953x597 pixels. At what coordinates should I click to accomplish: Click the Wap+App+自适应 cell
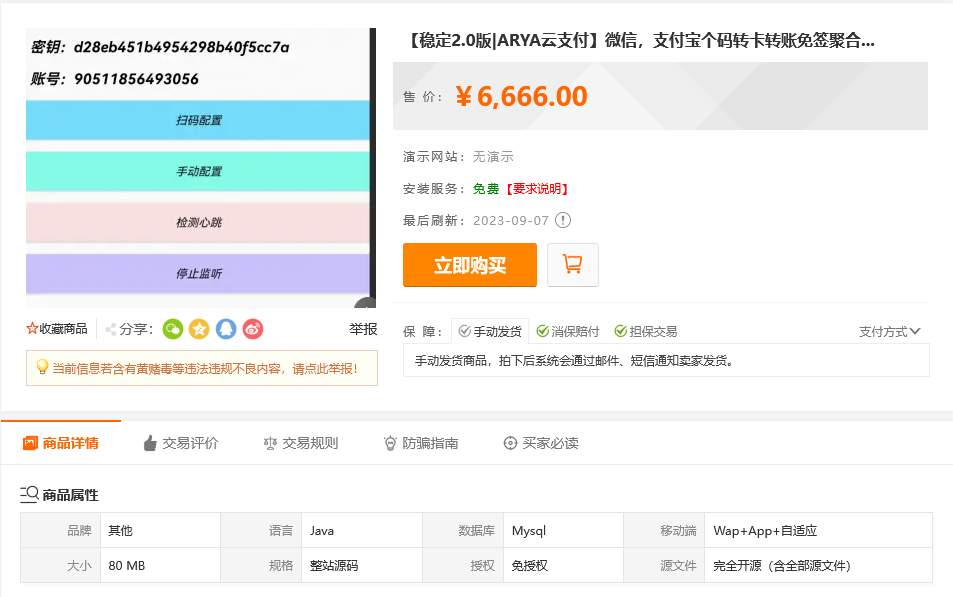pyautogui.click(x=818, y=531)
